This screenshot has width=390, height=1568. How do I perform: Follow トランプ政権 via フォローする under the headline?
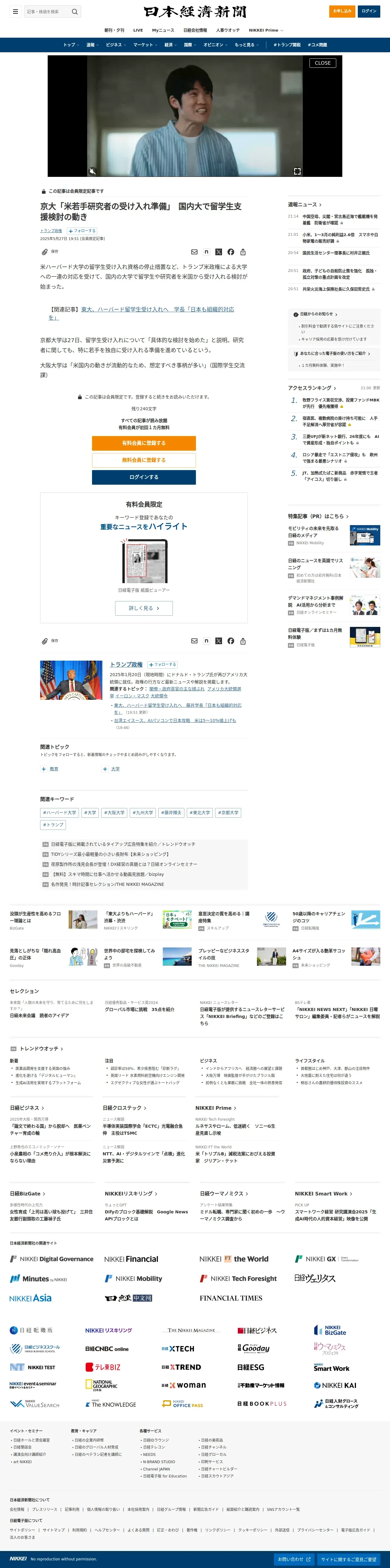(81, 231)
